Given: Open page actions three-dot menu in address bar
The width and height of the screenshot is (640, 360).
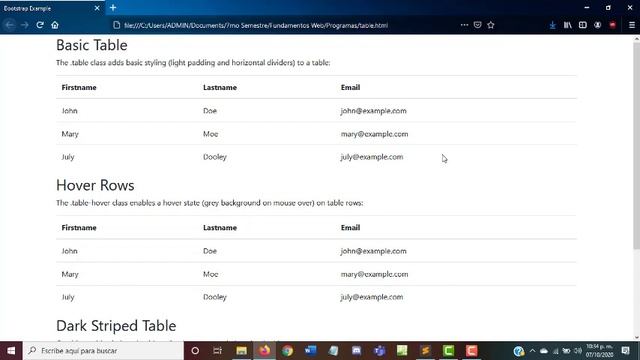Looking at the screenshot, I should click(x=464, y=25).
